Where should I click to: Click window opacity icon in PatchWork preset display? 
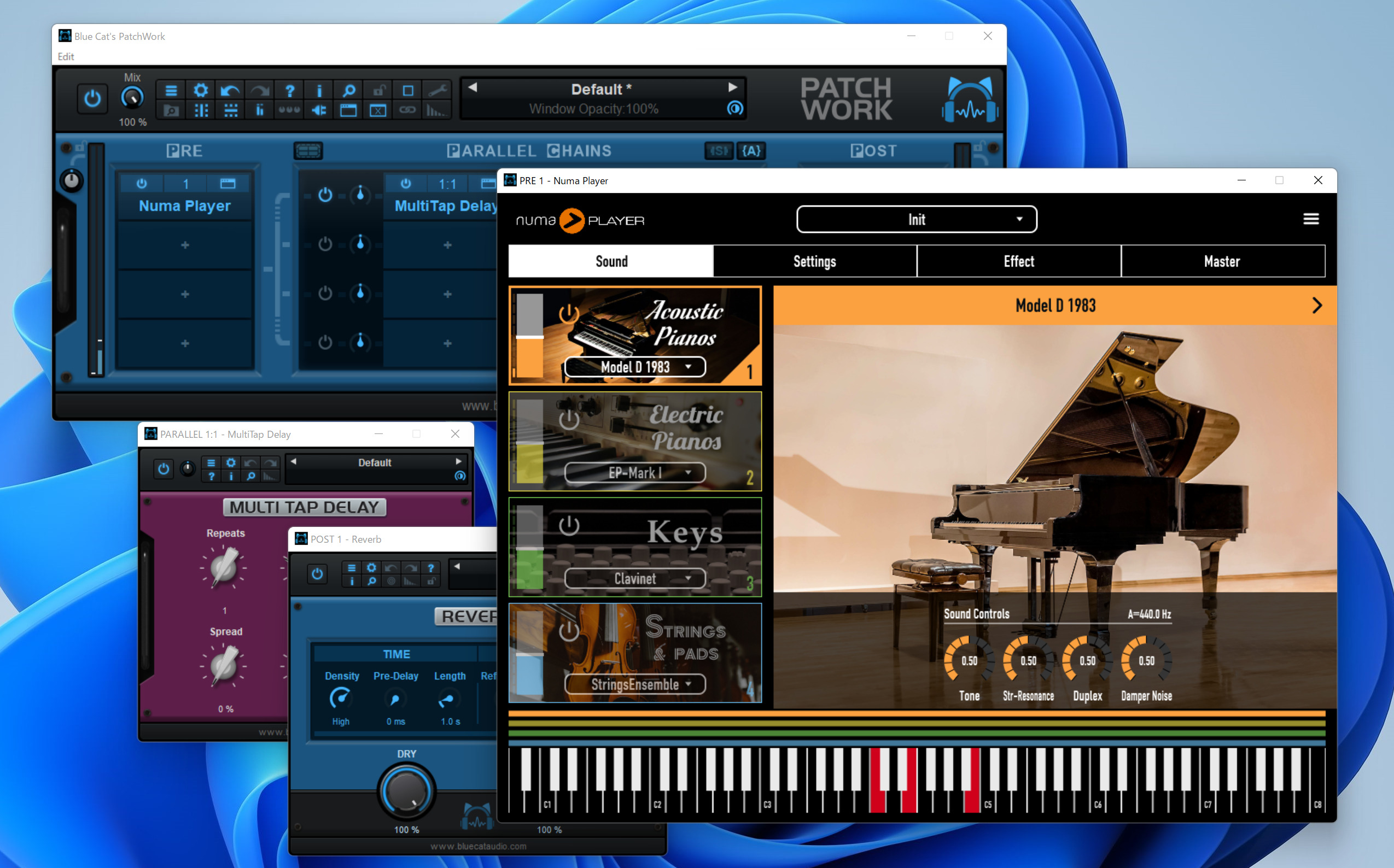click(x=734, y=108)
